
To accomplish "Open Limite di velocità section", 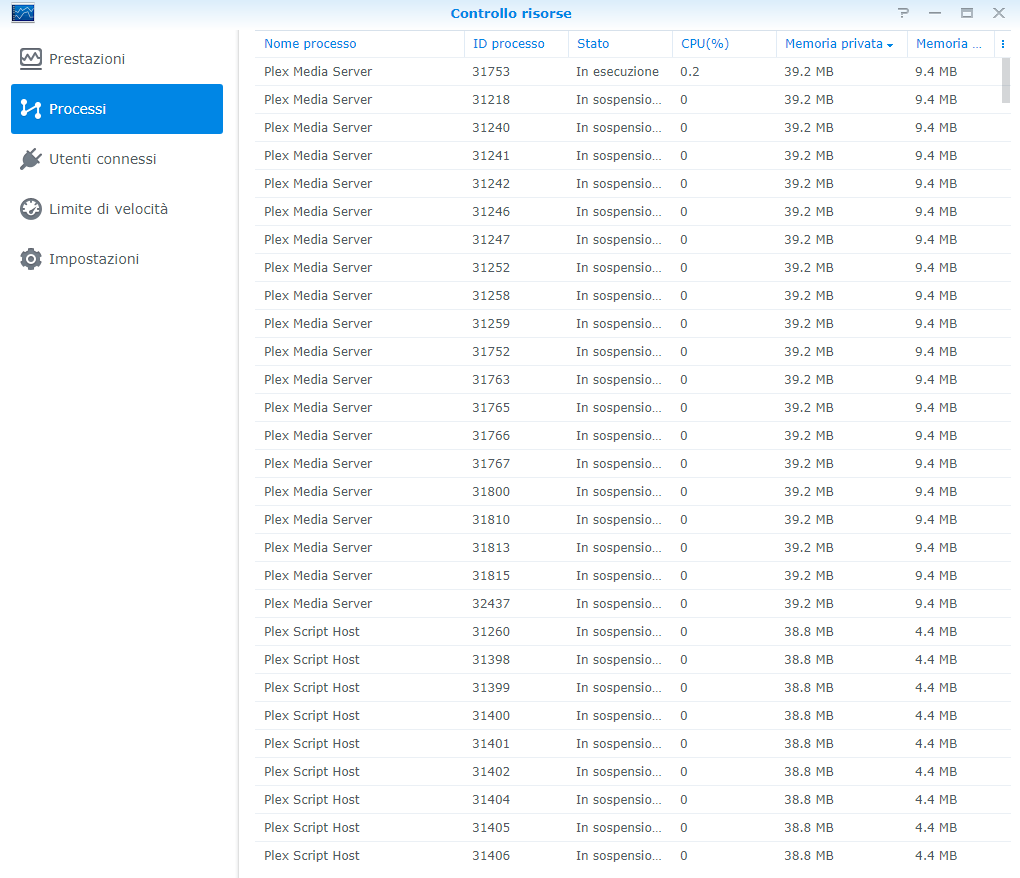I will [117, 209].
